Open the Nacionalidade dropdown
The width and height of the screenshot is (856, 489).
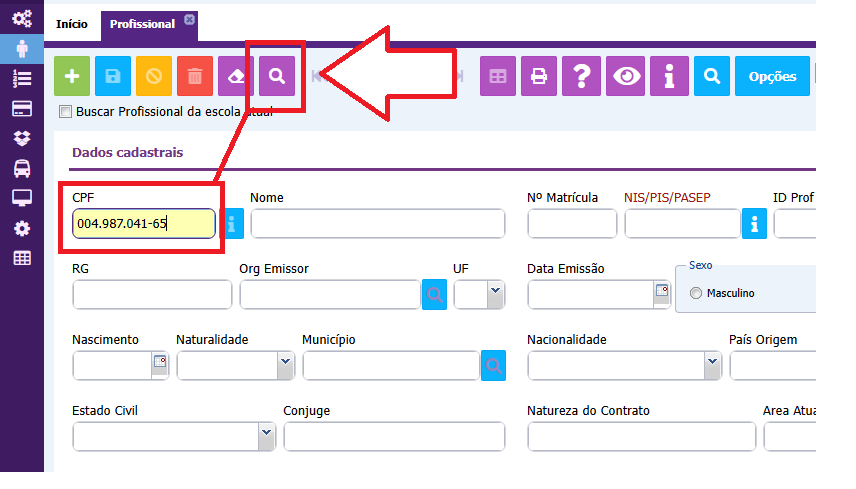pos(711,365)
